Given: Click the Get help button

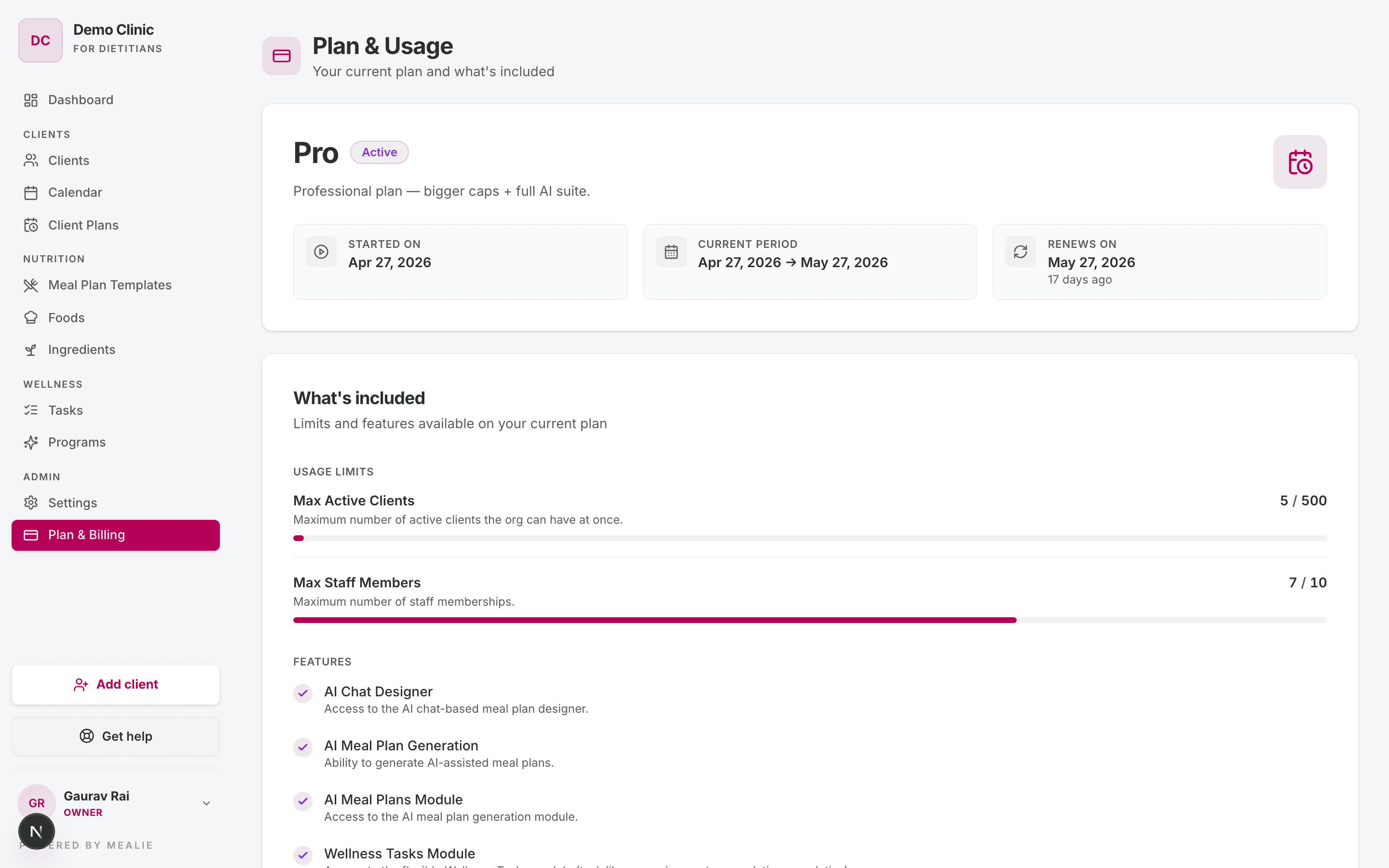Looking at the screenshot, I should tap(115, 736).
